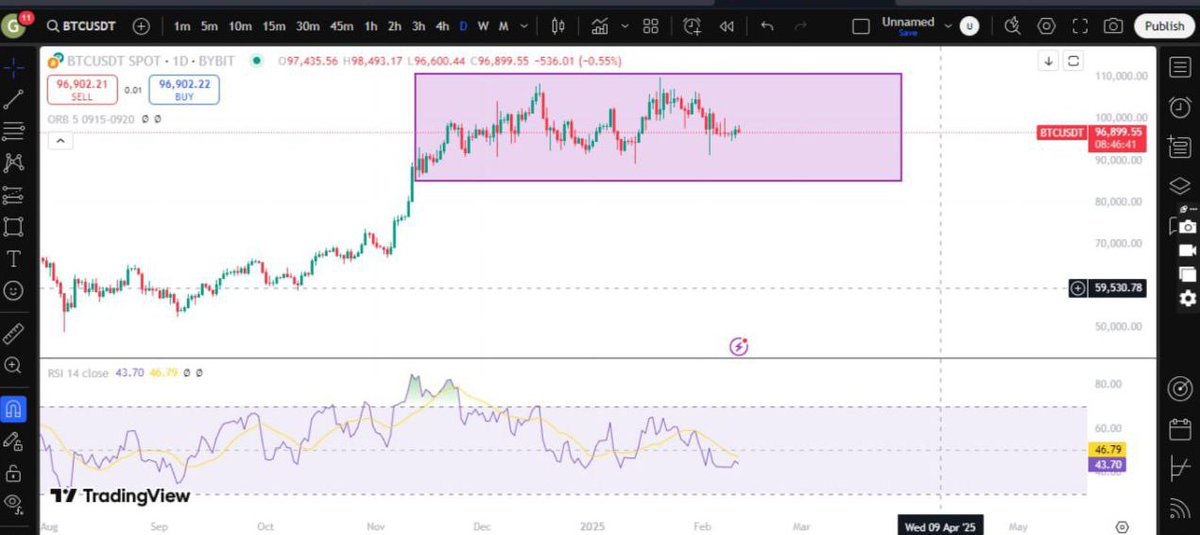Open the Watchlist panel icon
The width and height of the screenshot is (1200, 535).
point(1179,67)
